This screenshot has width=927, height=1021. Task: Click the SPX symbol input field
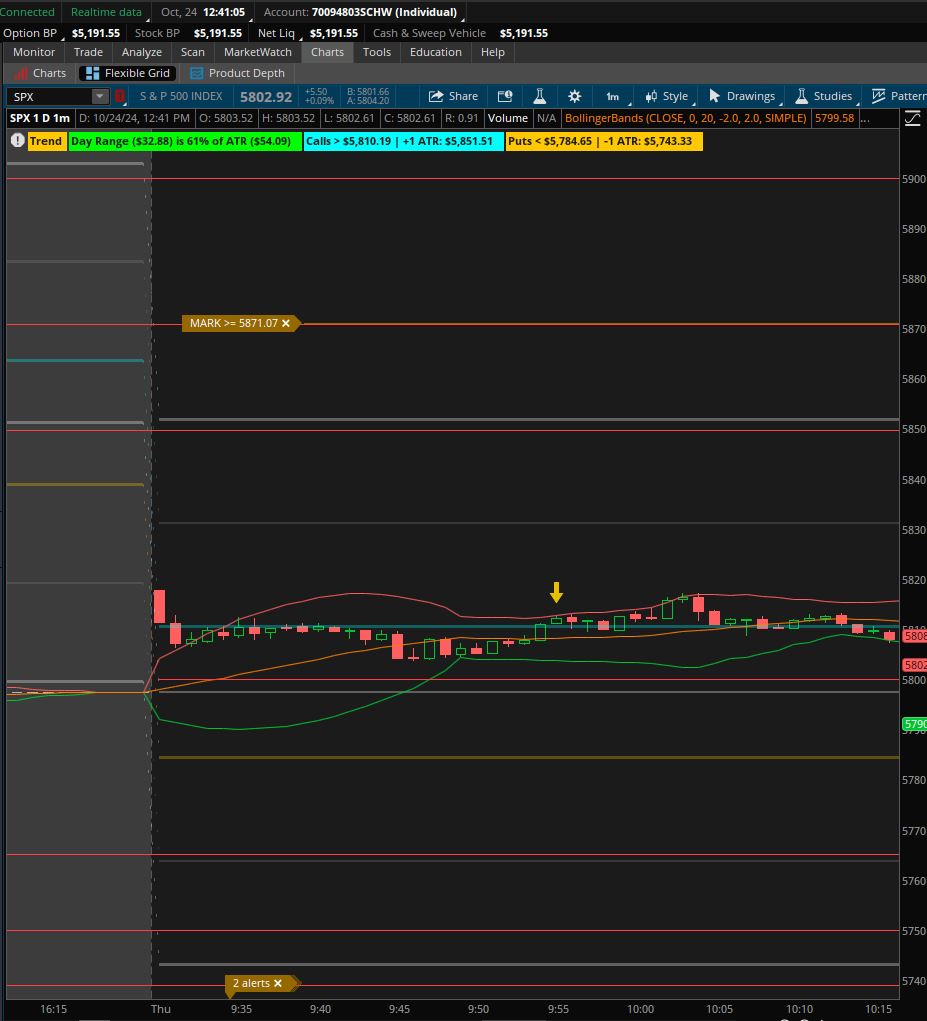pyautogui.click(x=49, y=96)
